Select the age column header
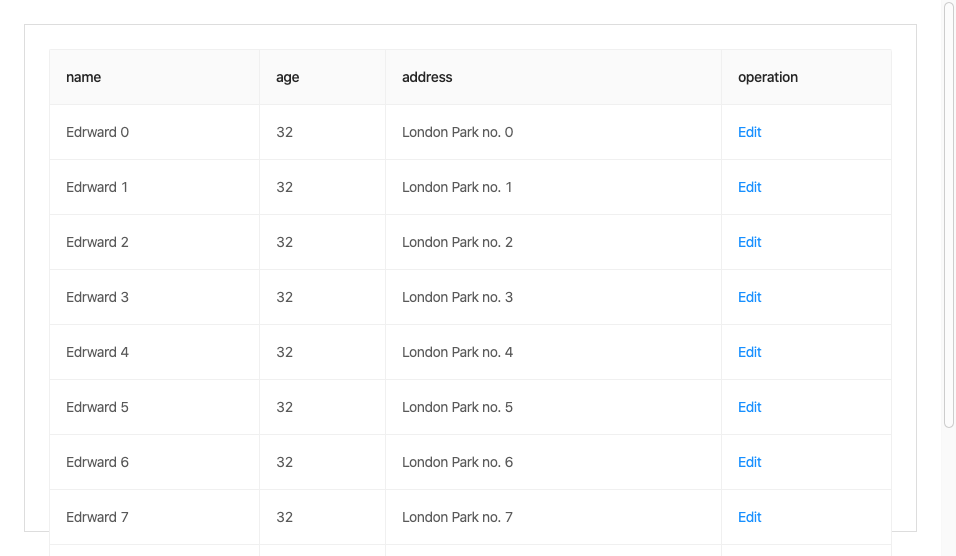The width and height of the screenshot is (956, 556). (x=288, y=77)
